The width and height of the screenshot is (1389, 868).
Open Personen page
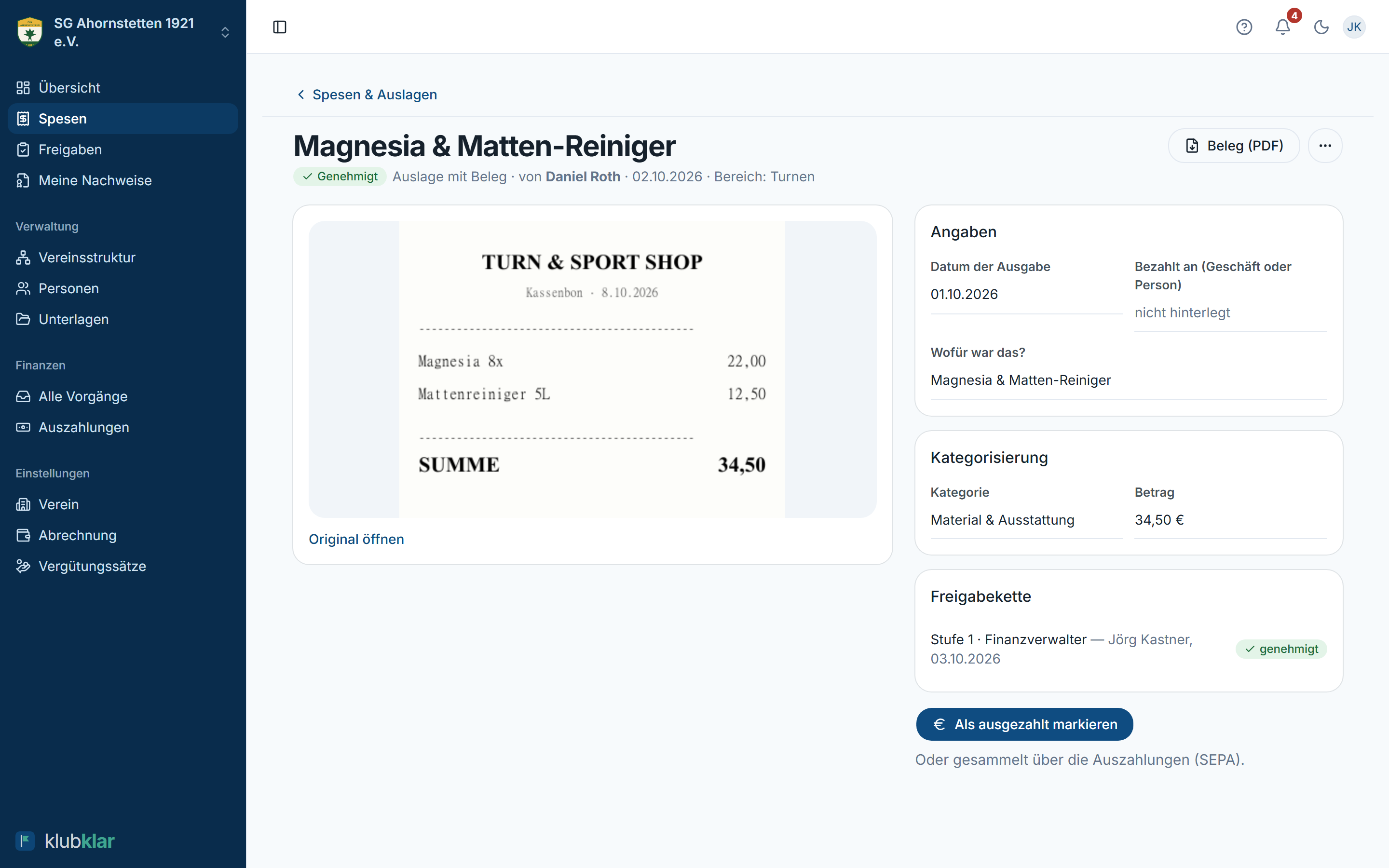point(123,288)
